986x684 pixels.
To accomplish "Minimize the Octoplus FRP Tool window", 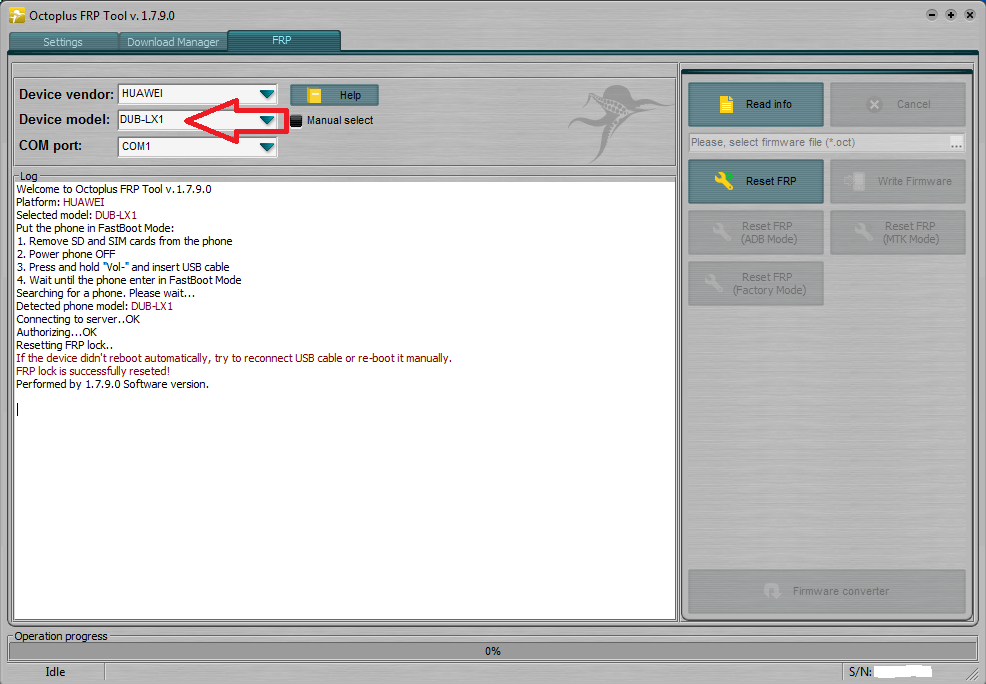I will pos(932,14).
